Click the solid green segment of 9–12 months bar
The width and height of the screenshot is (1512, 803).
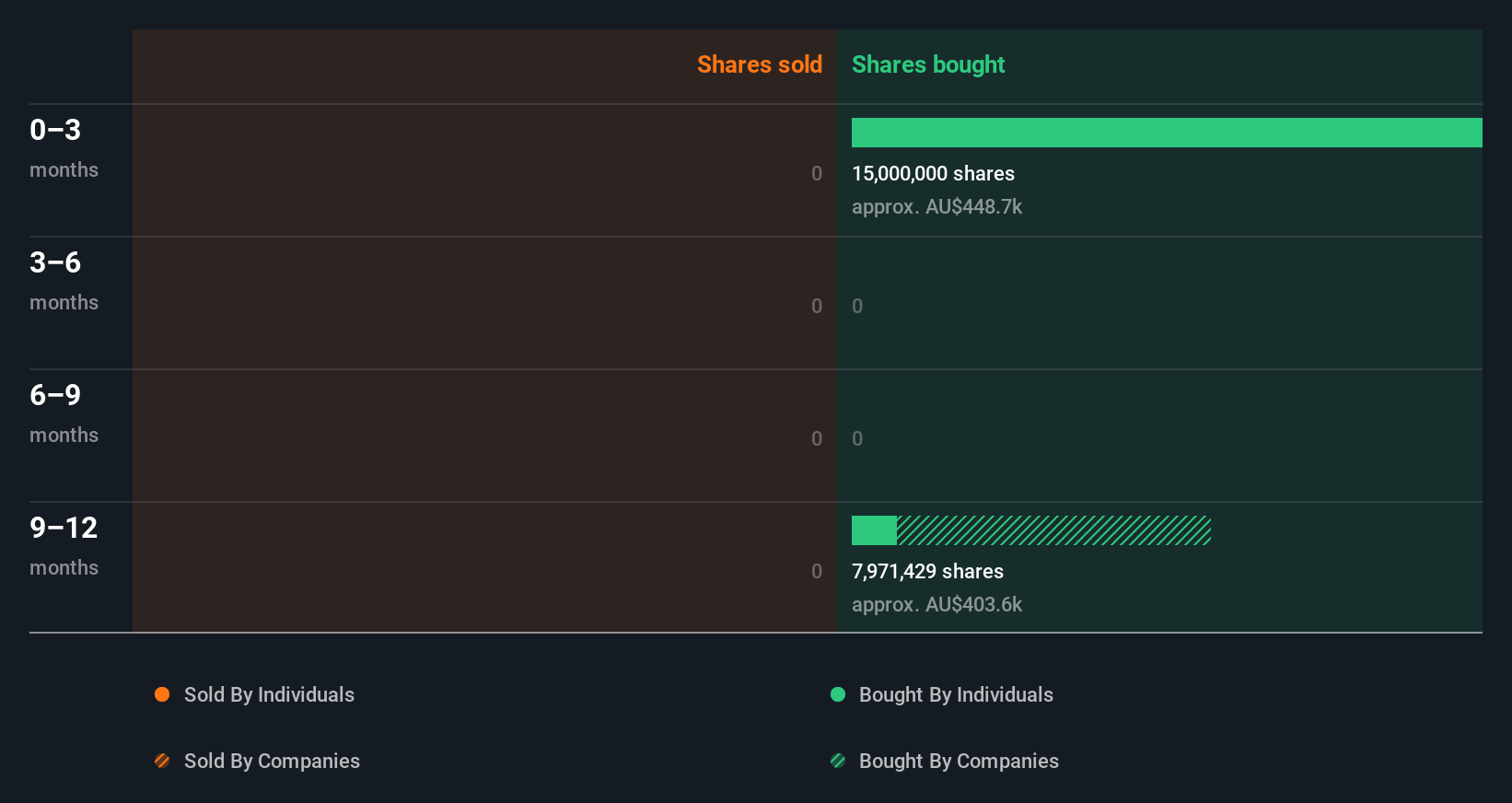(874, 530)
